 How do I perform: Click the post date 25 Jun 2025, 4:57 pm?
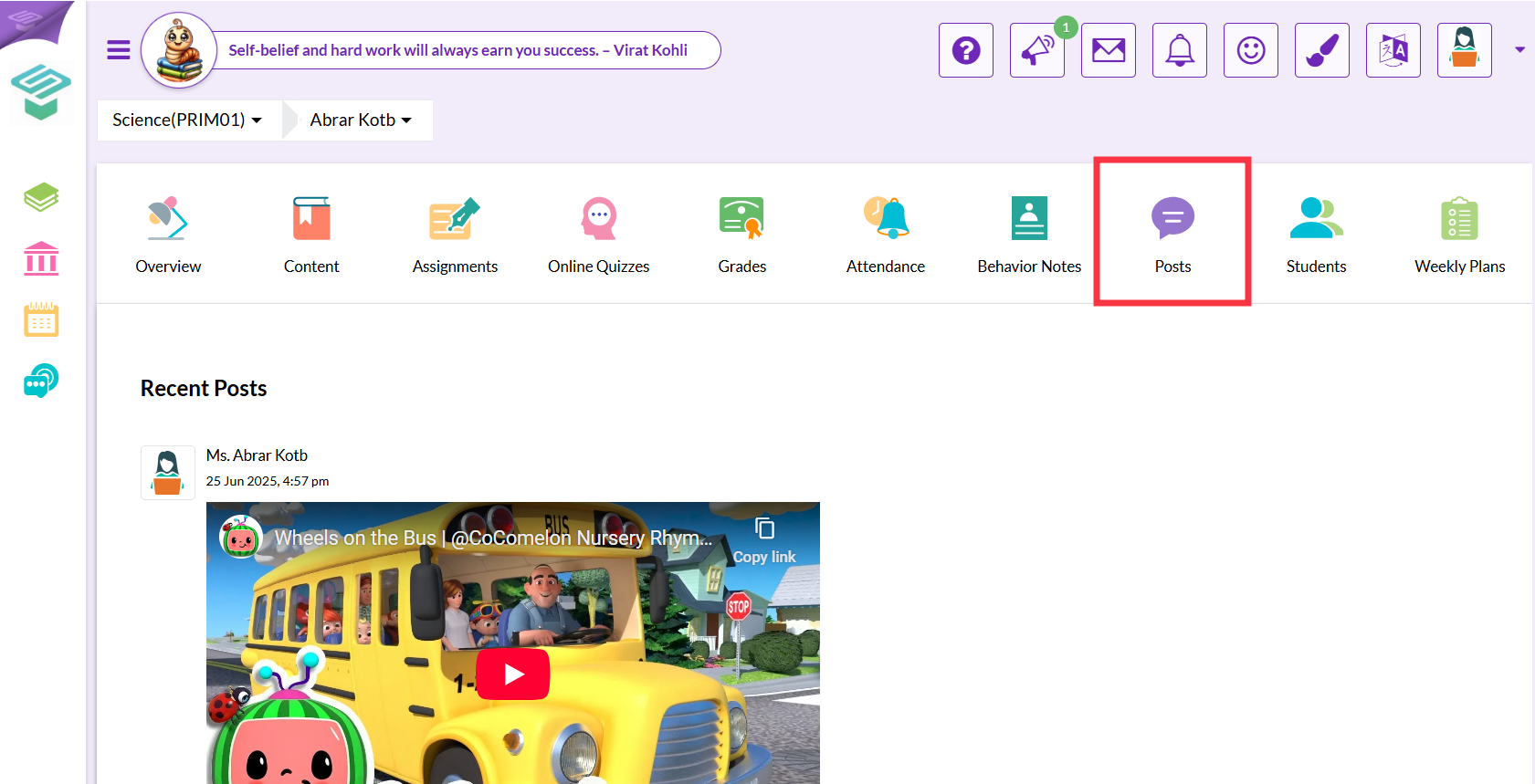(x=268, y=481)
